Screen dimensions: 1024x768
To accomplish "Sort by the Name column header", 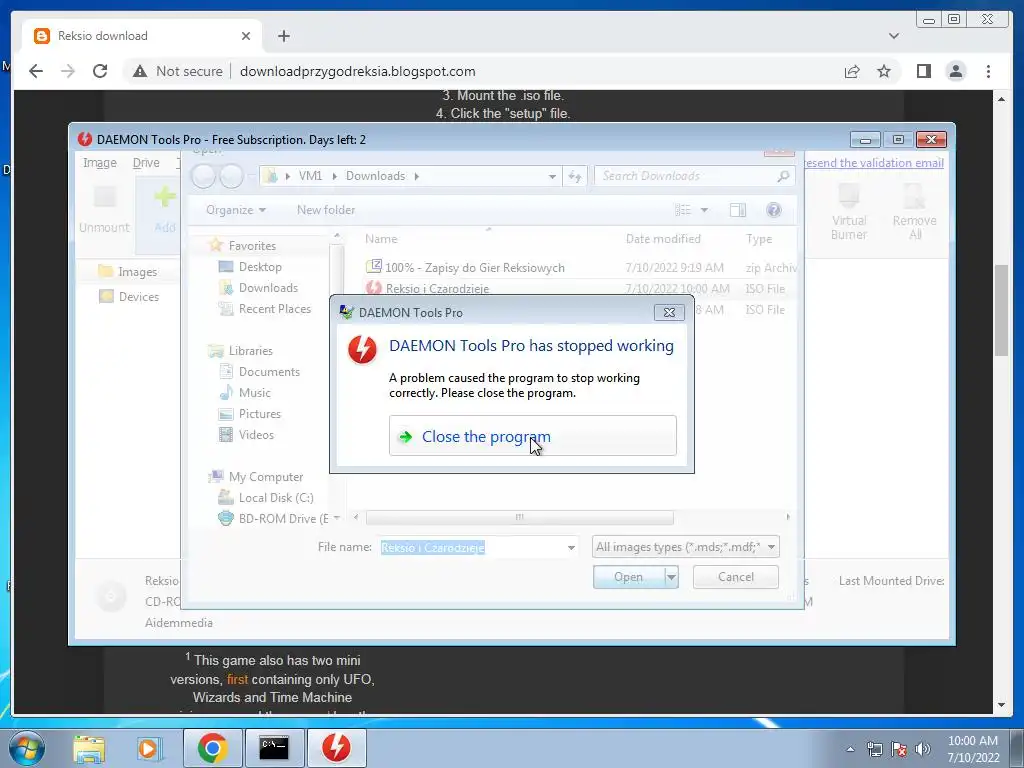I will click(381, 239).
